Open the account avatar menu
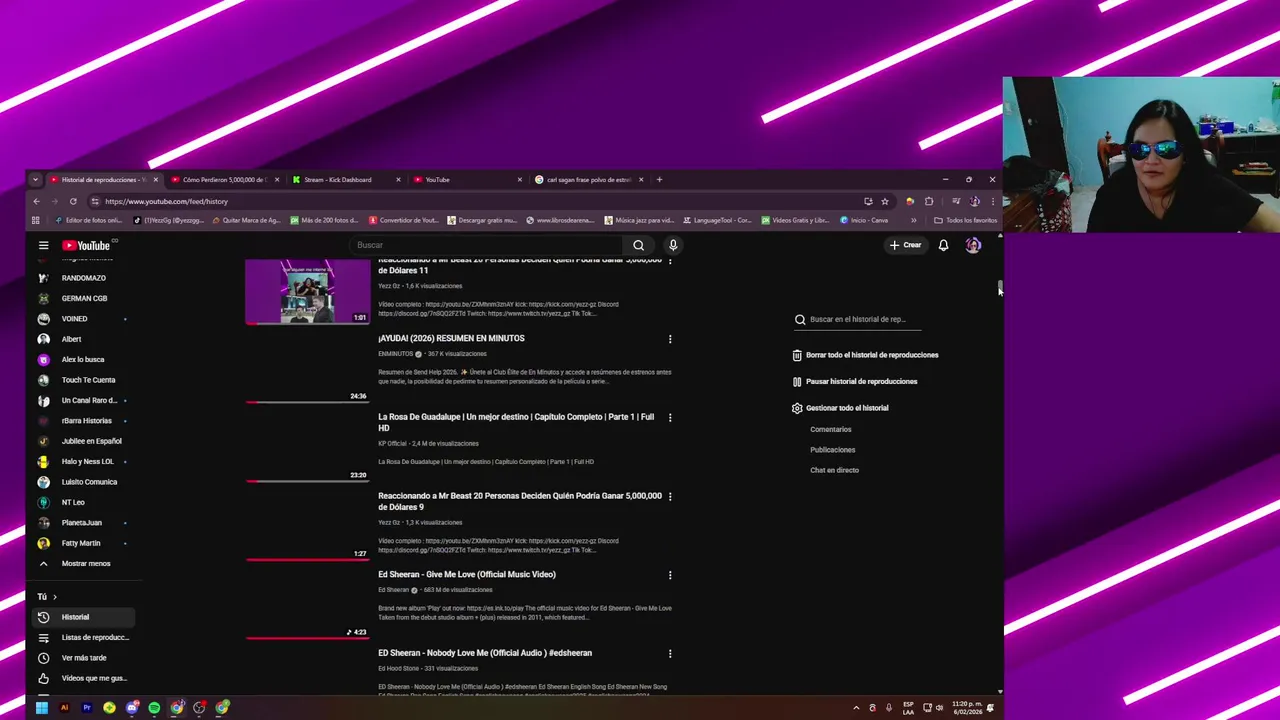Viewport: 1280px width, 720px height. [973, 245]
